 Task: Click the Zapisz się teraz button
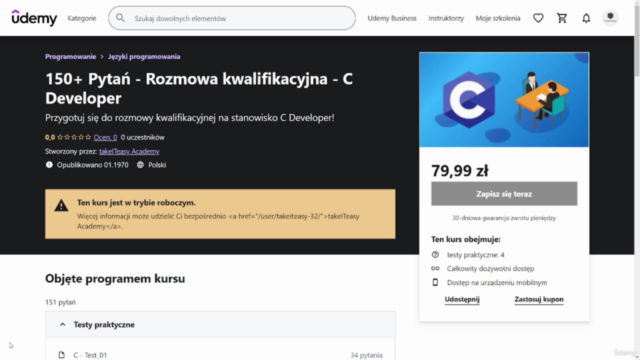coord(504,194)
